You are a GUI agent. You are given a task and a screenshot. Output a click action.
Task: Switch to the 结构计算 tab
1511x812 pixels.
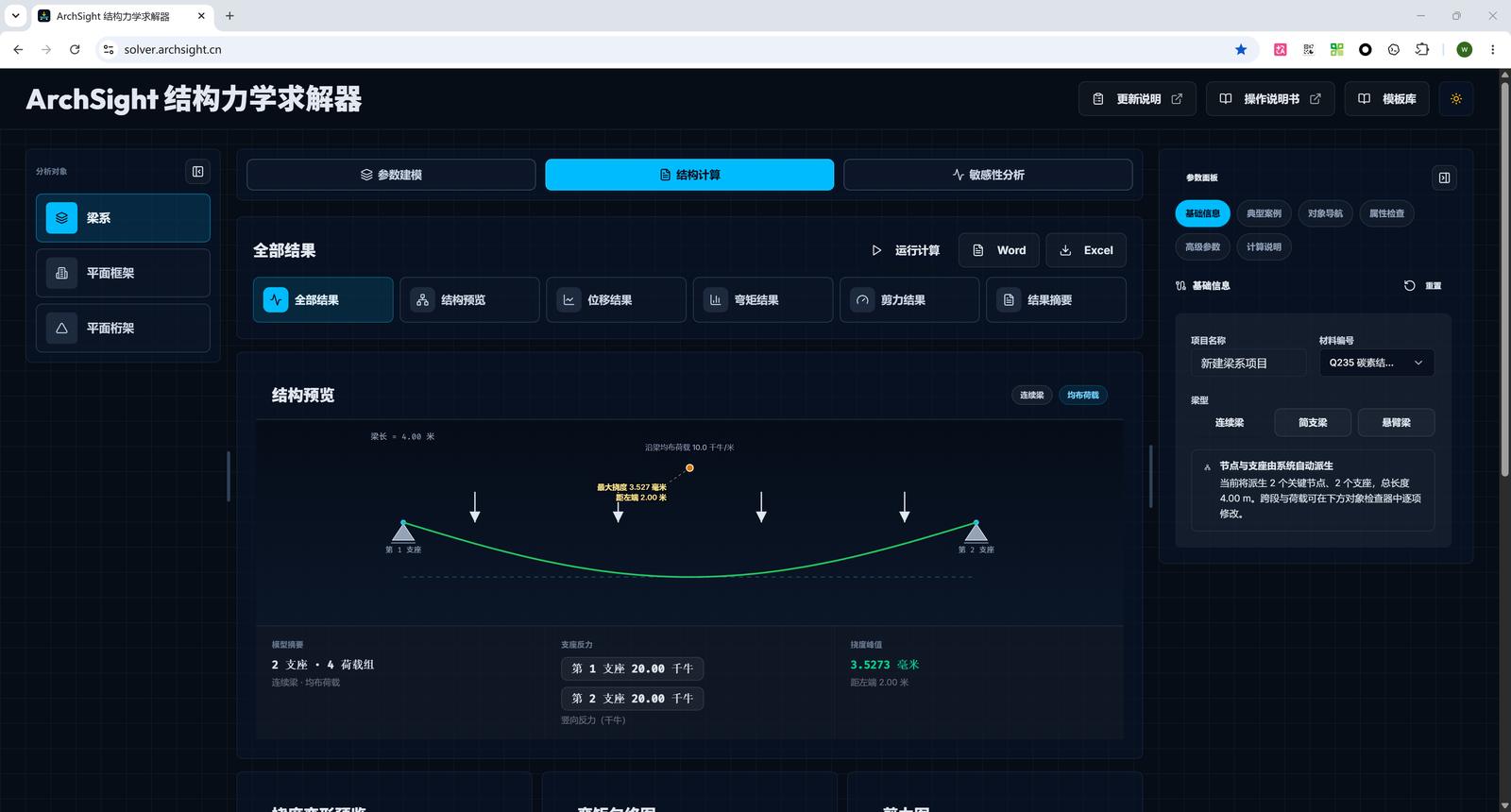[689, 175]
